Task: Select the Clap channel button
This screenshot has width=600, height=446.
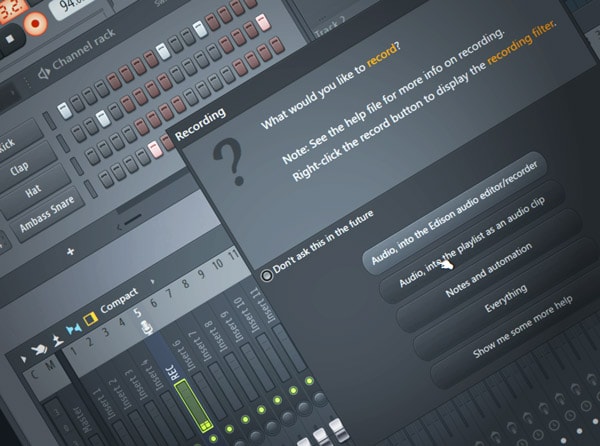Action: click(26, 166)
